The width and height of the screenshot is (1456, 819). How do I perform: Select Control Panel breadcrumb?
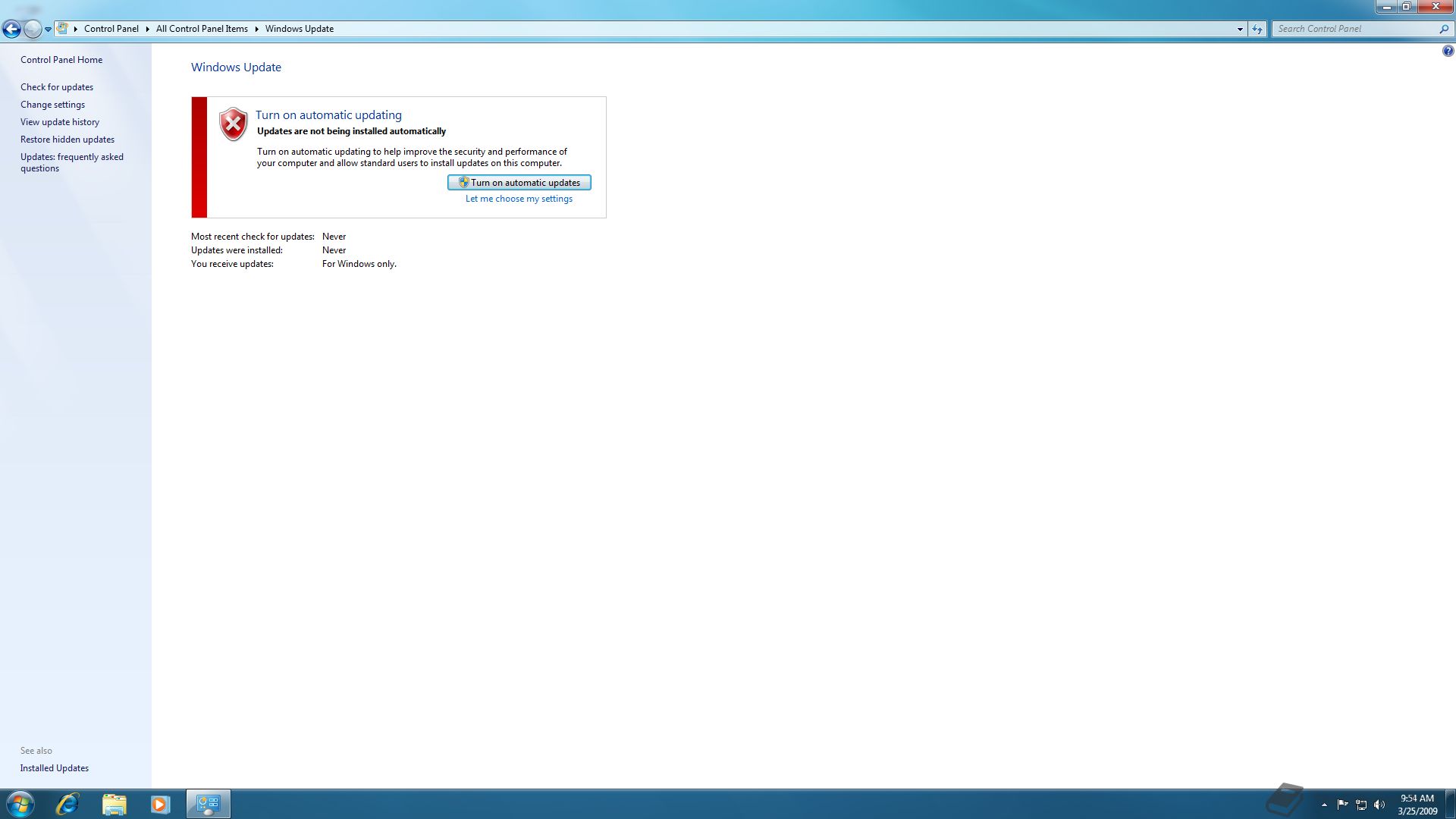[111, 29]
